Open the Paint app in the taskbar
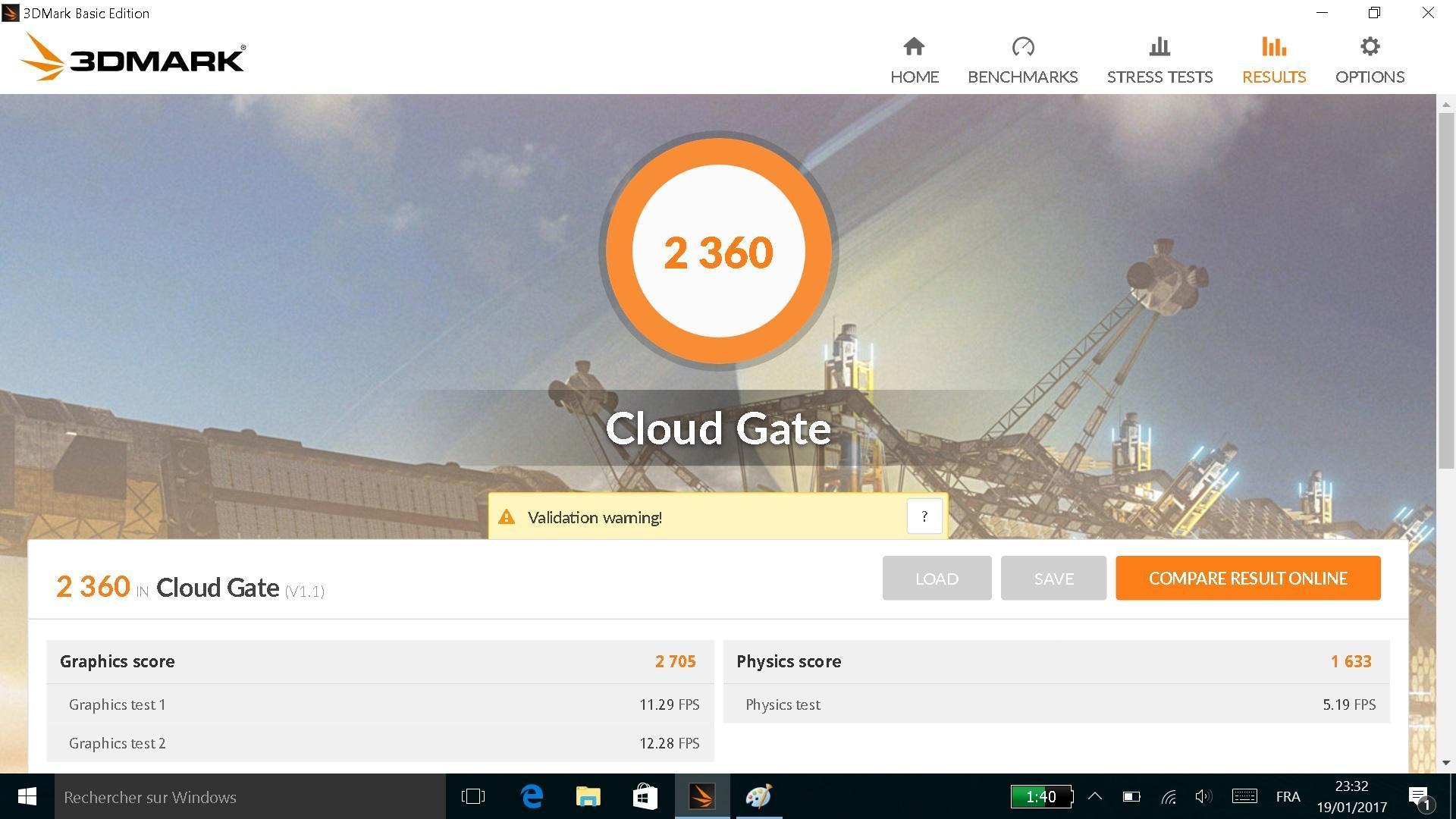This screenshot has height=819, width=1456. (758, 797)
